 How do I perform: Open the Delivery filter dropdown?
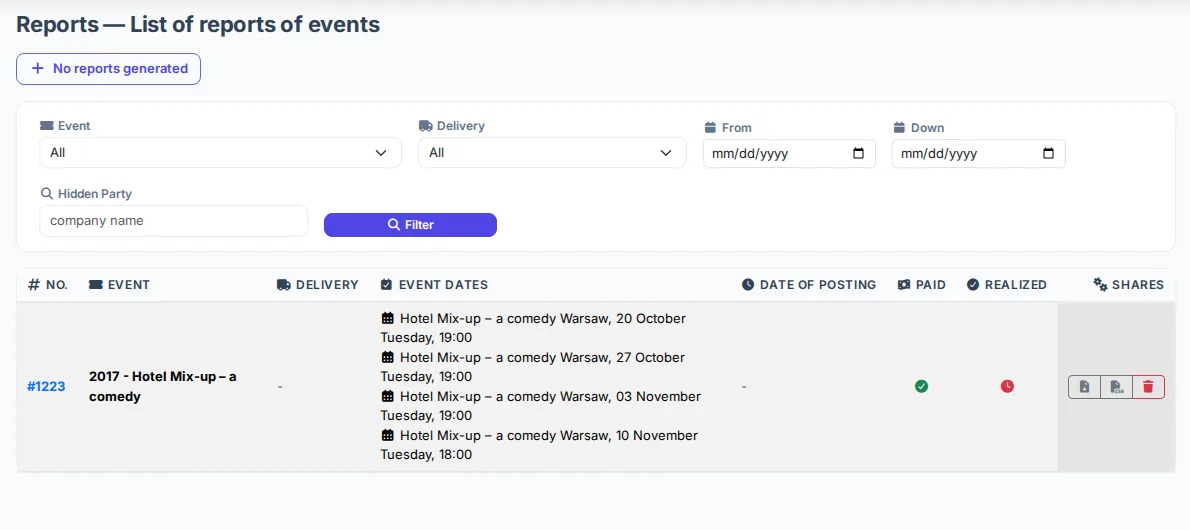click(552, 153)
